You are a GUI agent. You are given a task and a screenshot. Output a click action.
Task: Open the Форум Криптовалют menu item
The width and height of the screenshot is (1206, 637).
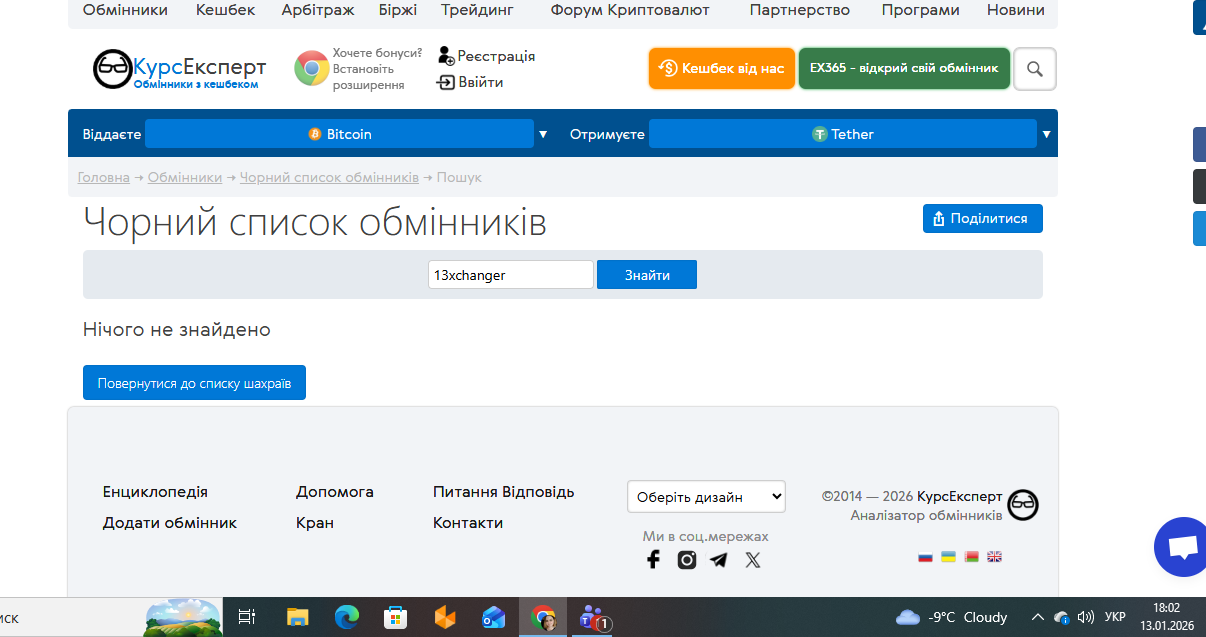pyautogui.click(x=630, y=10)
